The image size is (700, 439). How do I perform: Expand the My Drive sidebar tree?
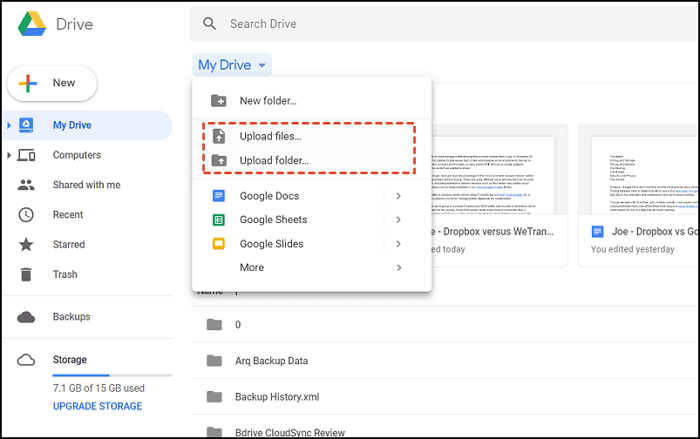[x=9, y=125]
